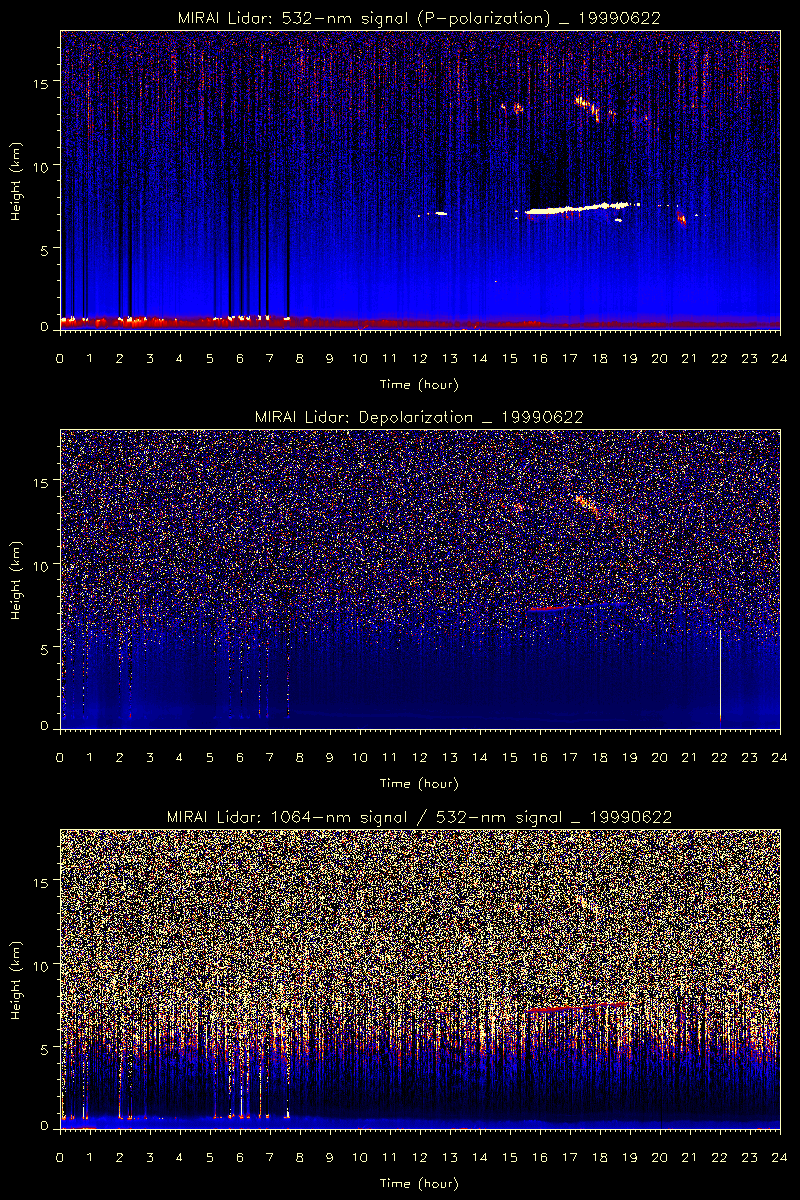Click the Depolarization plot title
800x1200 pixels.
pos(419,417)
